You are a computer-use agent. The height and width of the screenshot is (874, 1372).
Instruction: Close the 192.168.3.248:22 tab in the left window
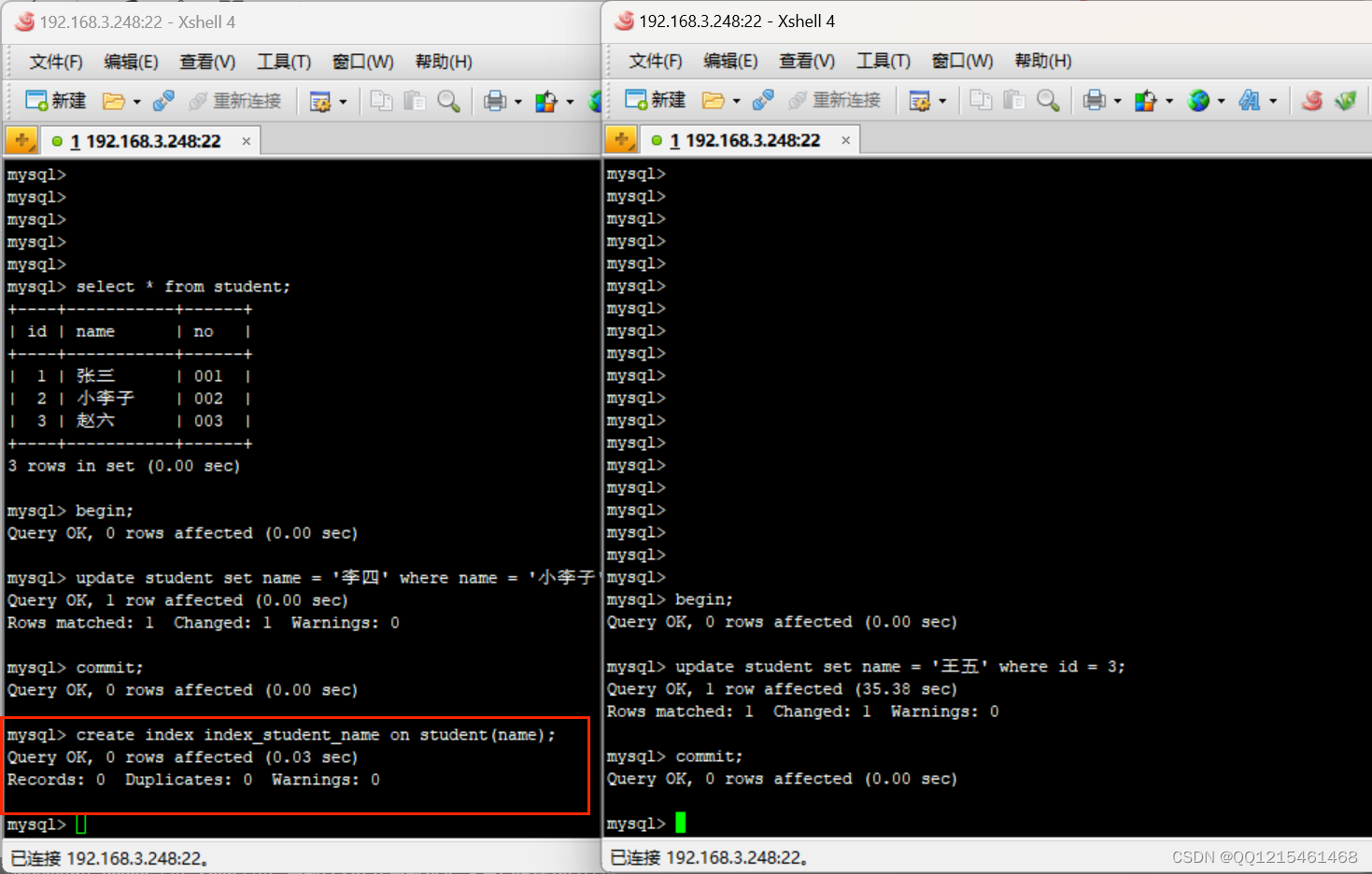pos(247,141)
